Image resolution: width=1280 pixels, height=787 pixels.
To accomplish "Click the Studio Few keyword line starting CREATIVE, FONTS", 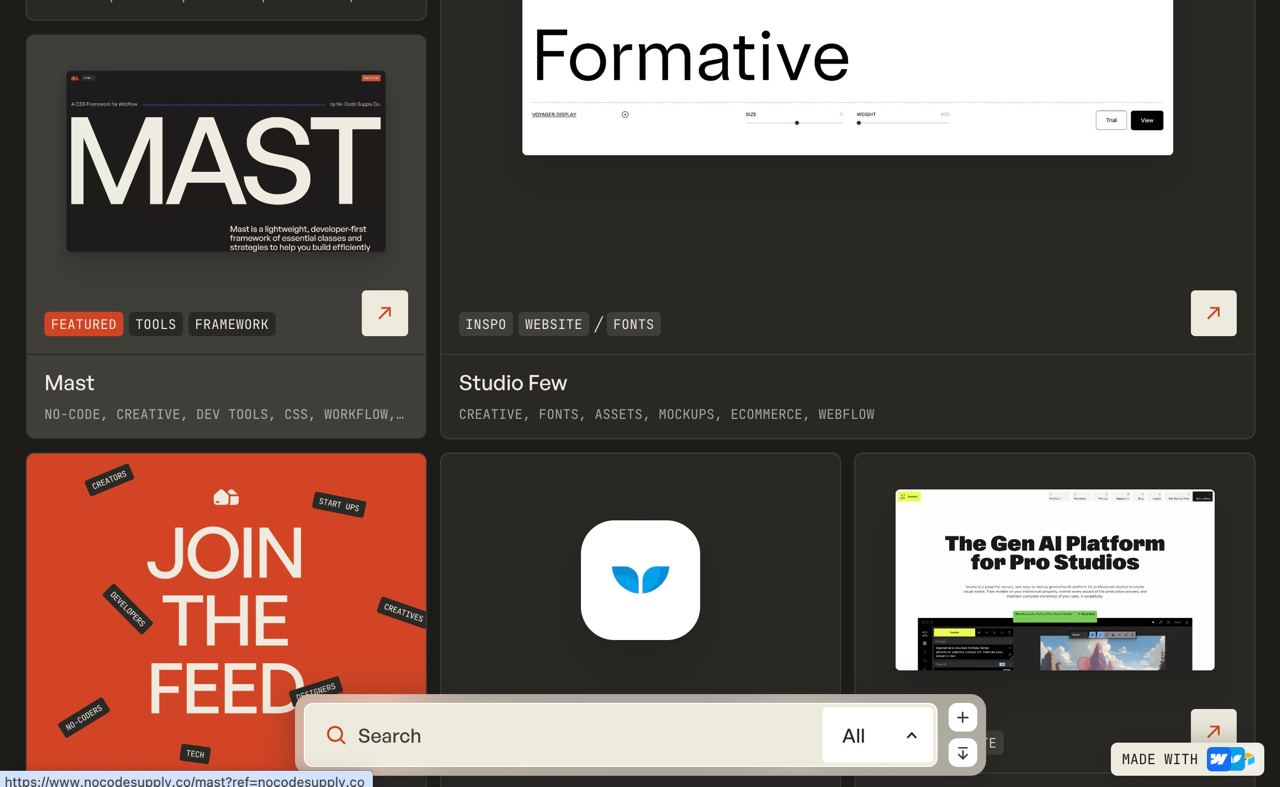I will point(667,414).
